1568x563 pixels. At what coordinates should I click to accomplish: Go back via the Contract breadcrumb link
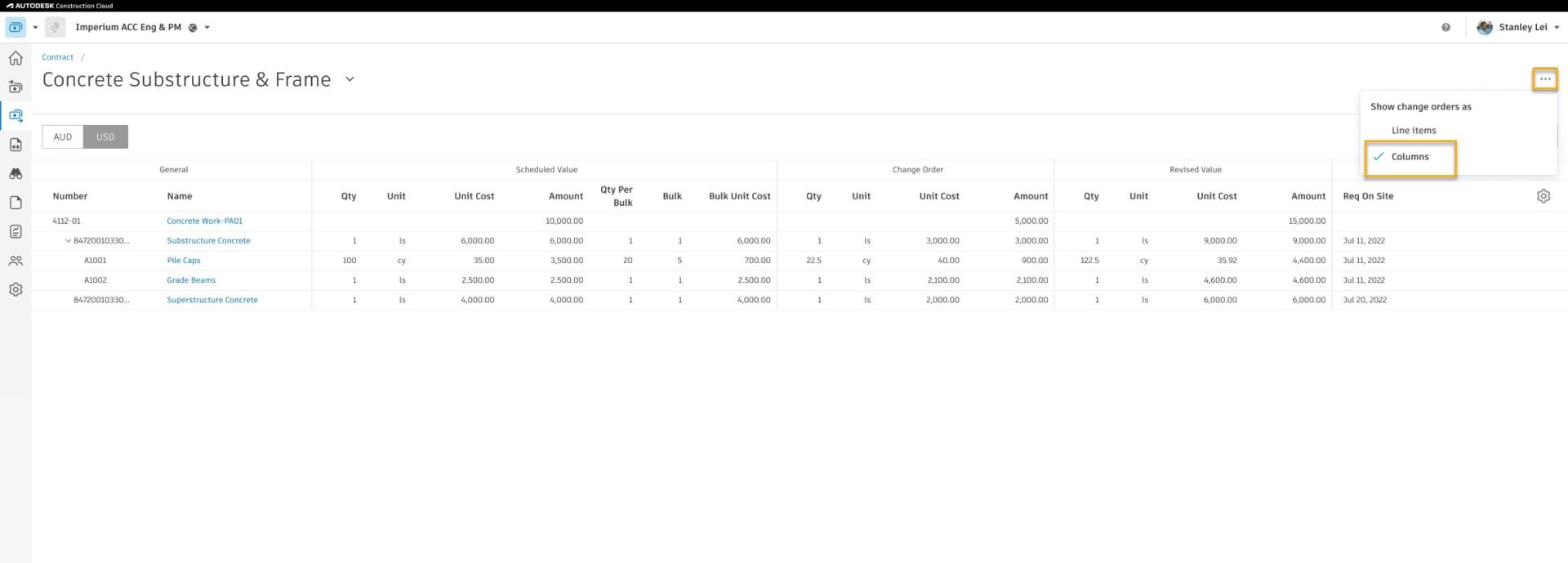57,57
